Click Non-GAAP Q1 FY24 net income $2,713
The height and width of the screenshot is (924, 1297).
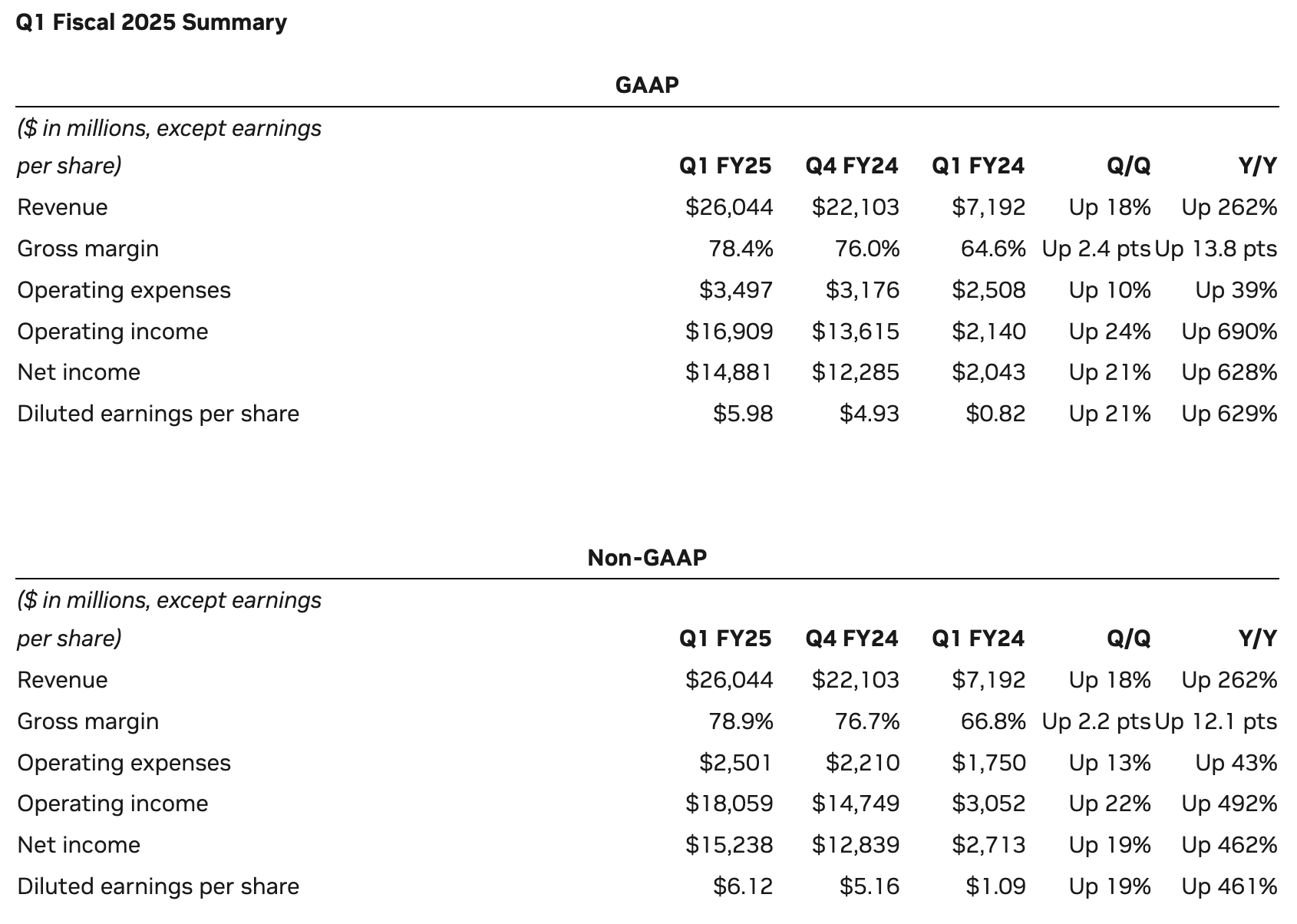click(x=988, y=845)
